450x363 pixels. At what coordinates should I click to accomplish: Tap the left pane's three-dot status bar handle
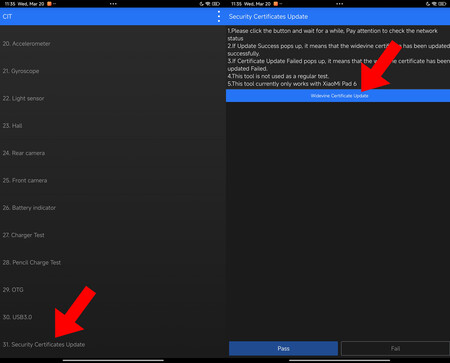coord(113,4)
